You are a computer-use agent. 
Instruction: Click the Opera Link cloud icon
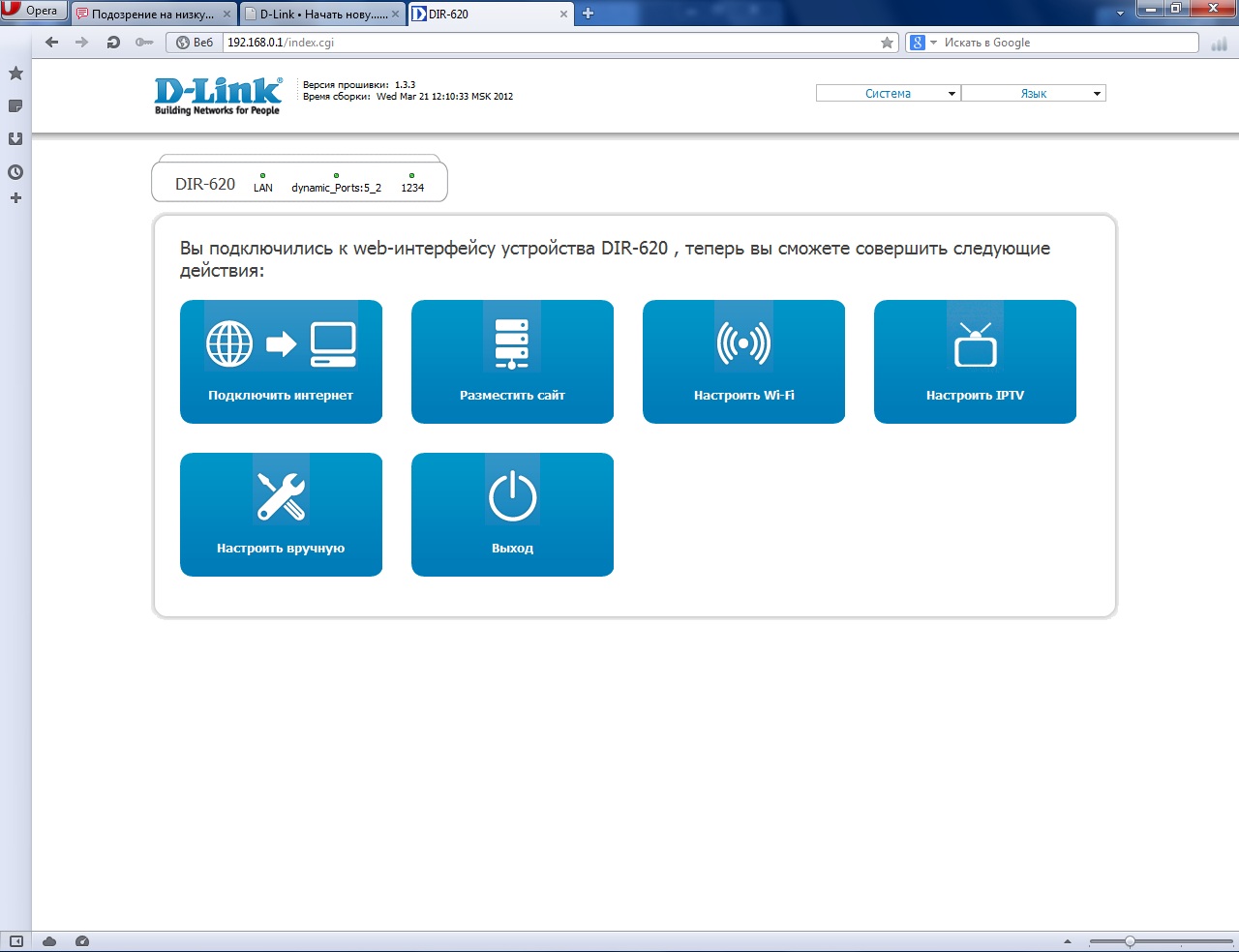49,941
